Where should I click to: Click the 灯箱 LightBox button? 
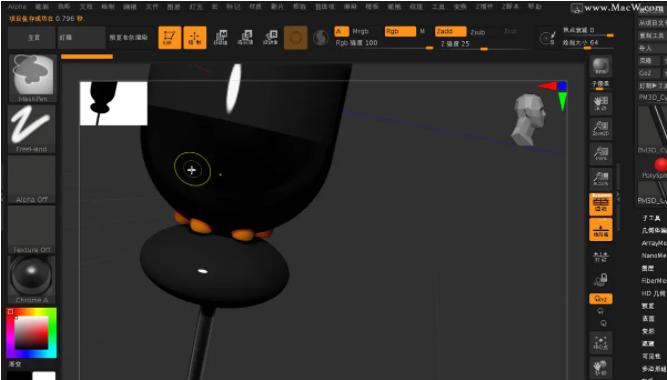pos(81,37)
